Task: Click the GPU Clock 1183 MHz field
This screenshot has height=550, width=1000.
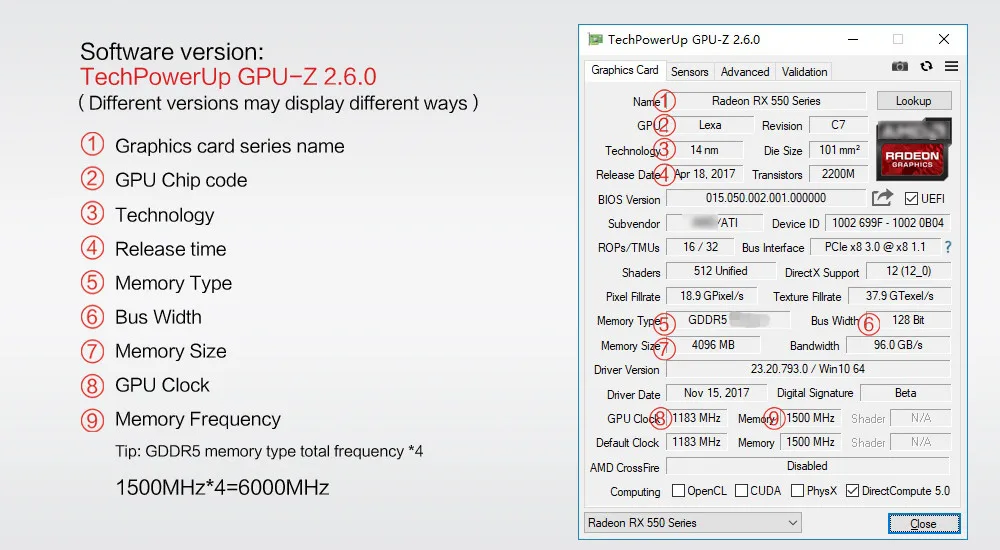Action: coord(696,418)
